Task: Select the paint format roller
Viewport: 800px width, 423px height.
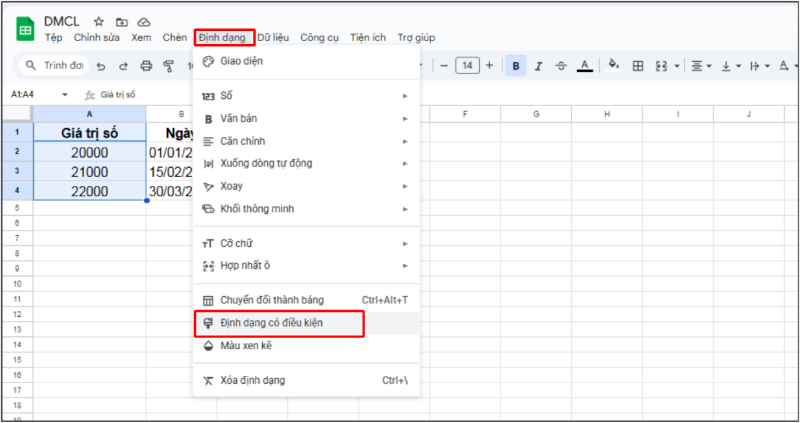Action: [168, 66]
